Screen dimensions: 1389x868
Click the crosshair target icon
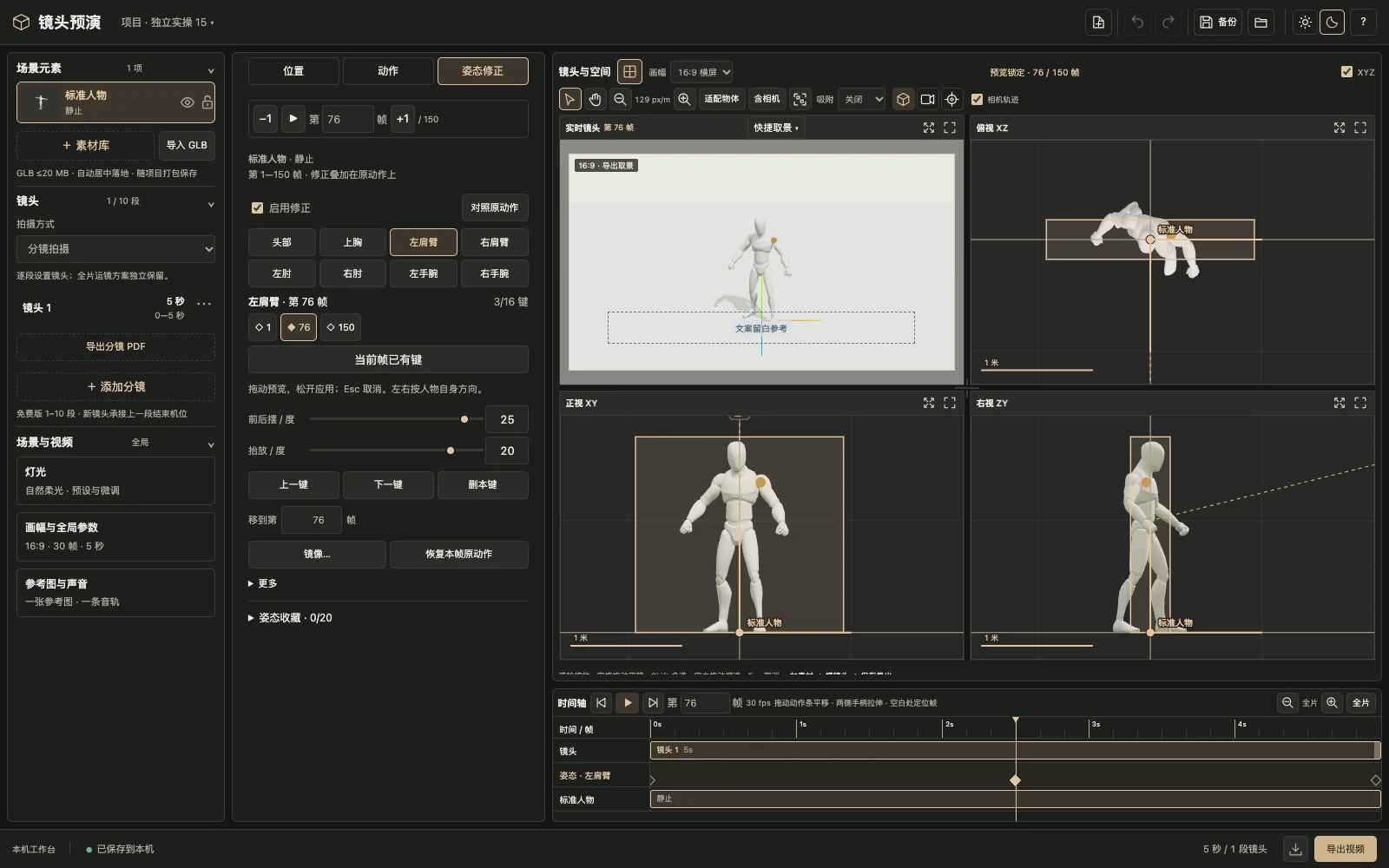(951, 99)
